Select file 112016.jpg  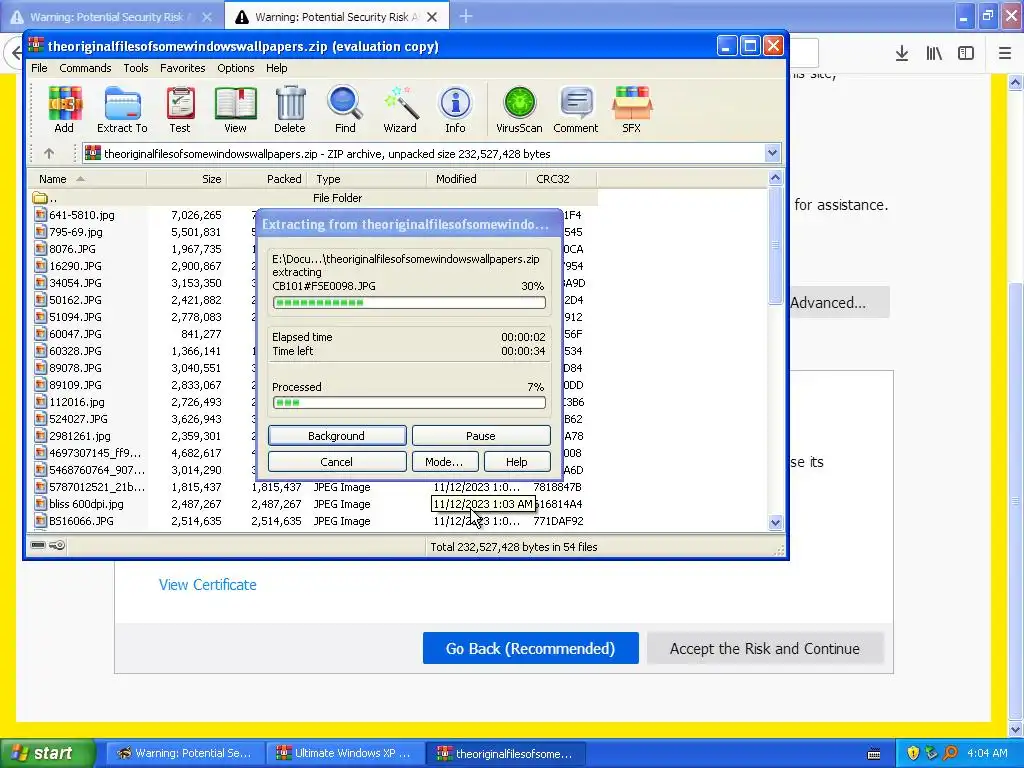(76, 402)
